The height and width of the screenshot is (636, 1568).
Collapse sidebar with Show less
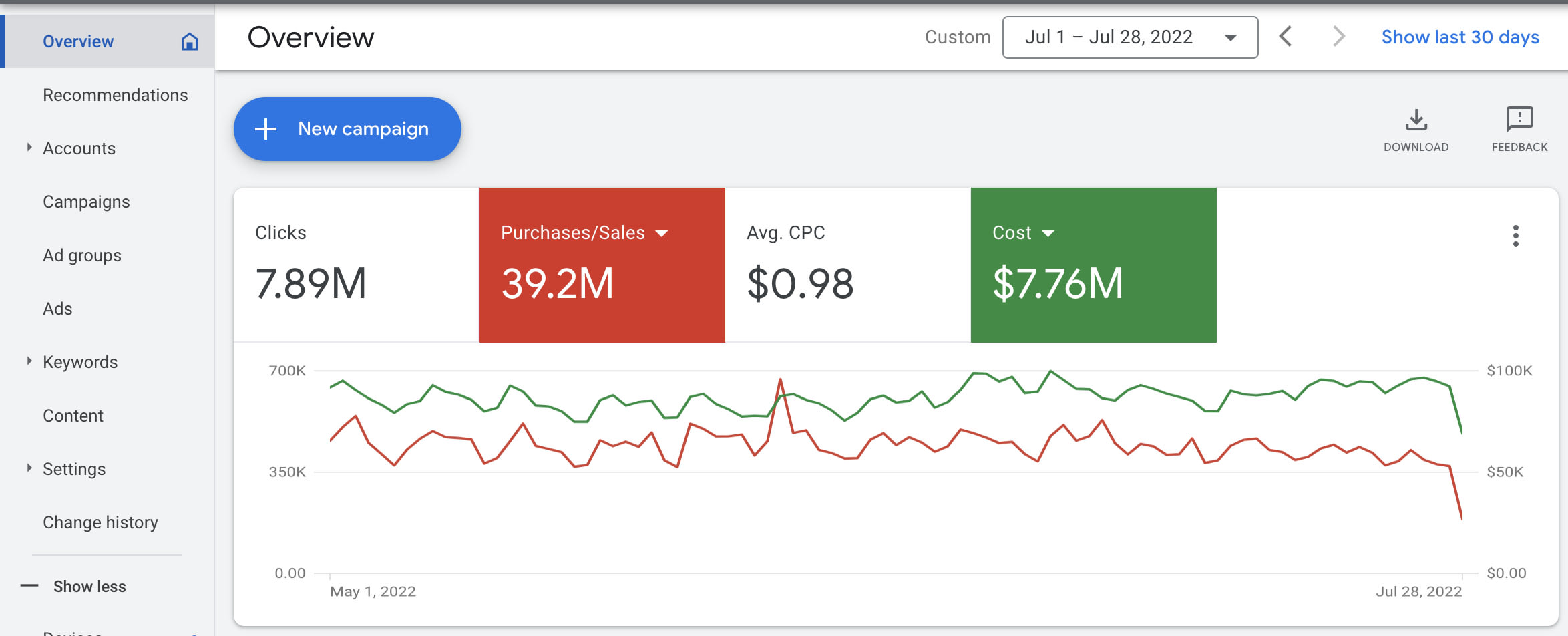(x=89, y=586)
